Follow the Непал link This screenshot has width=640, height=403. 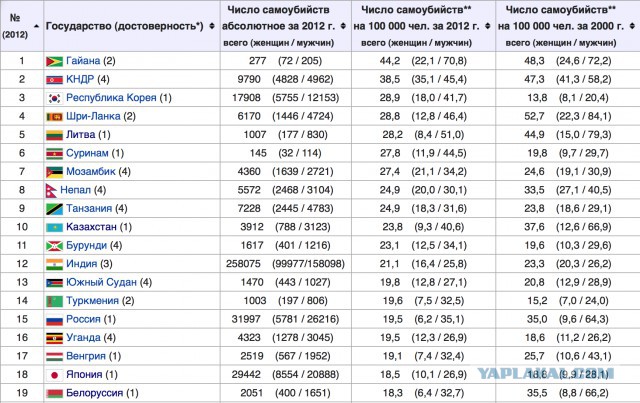[x=75, y=190]
